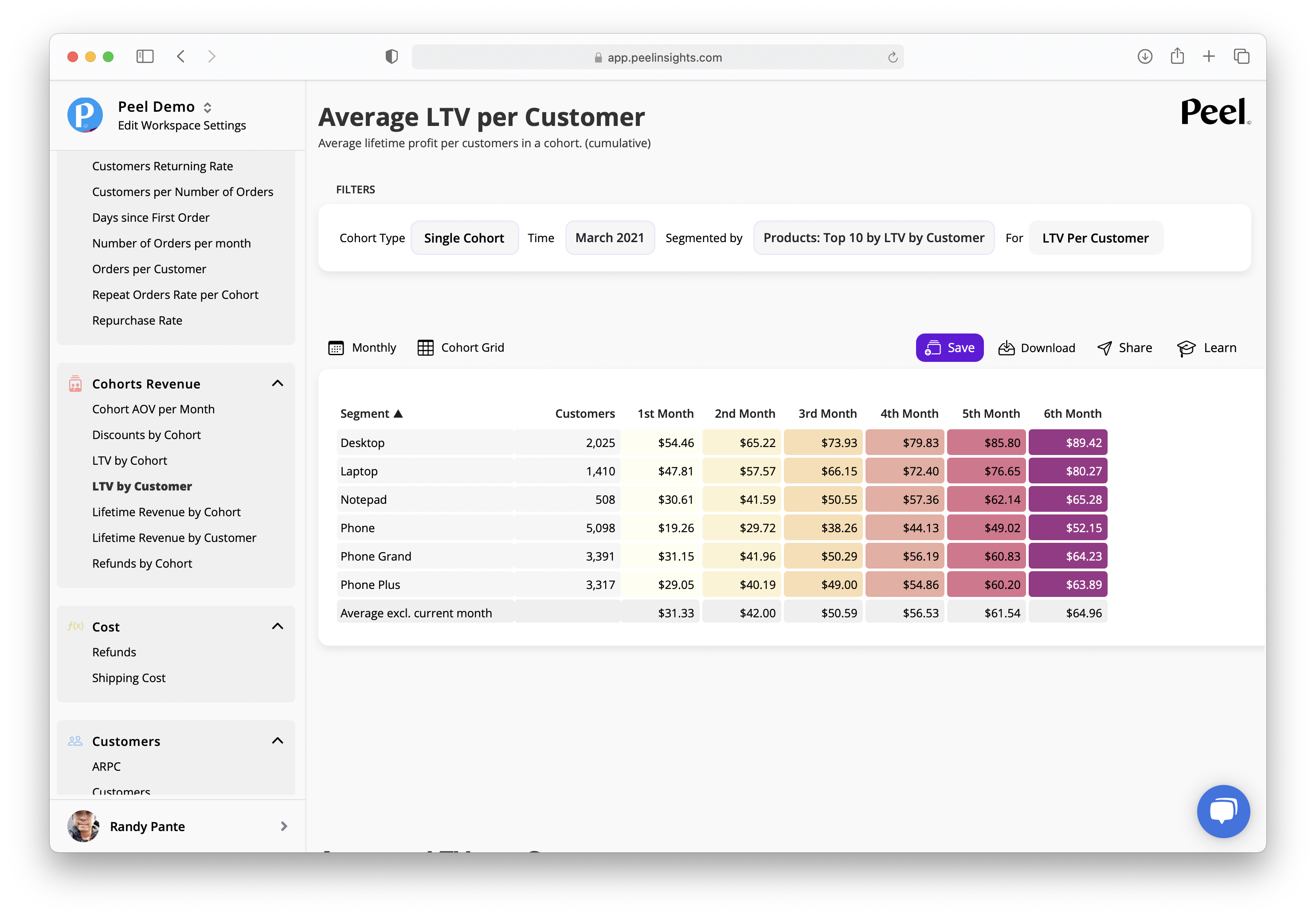Image resolution: width=1316 pixels, height=918 pixels.
Task: Click the purple Desktop 6th Month cell
Action: tap(1067, 443)
